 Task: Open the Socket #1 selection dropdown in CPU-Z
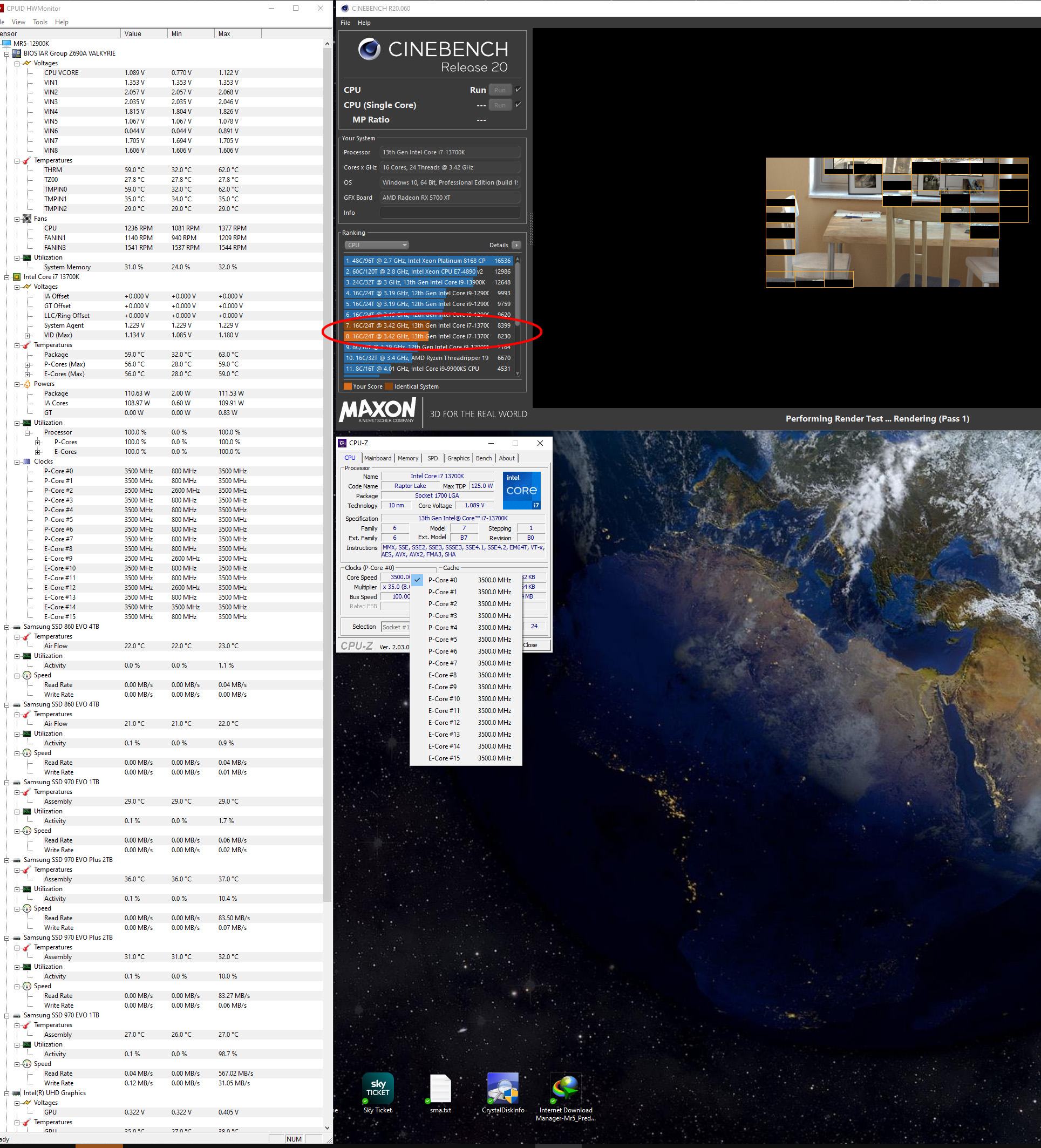pos(395,627)
